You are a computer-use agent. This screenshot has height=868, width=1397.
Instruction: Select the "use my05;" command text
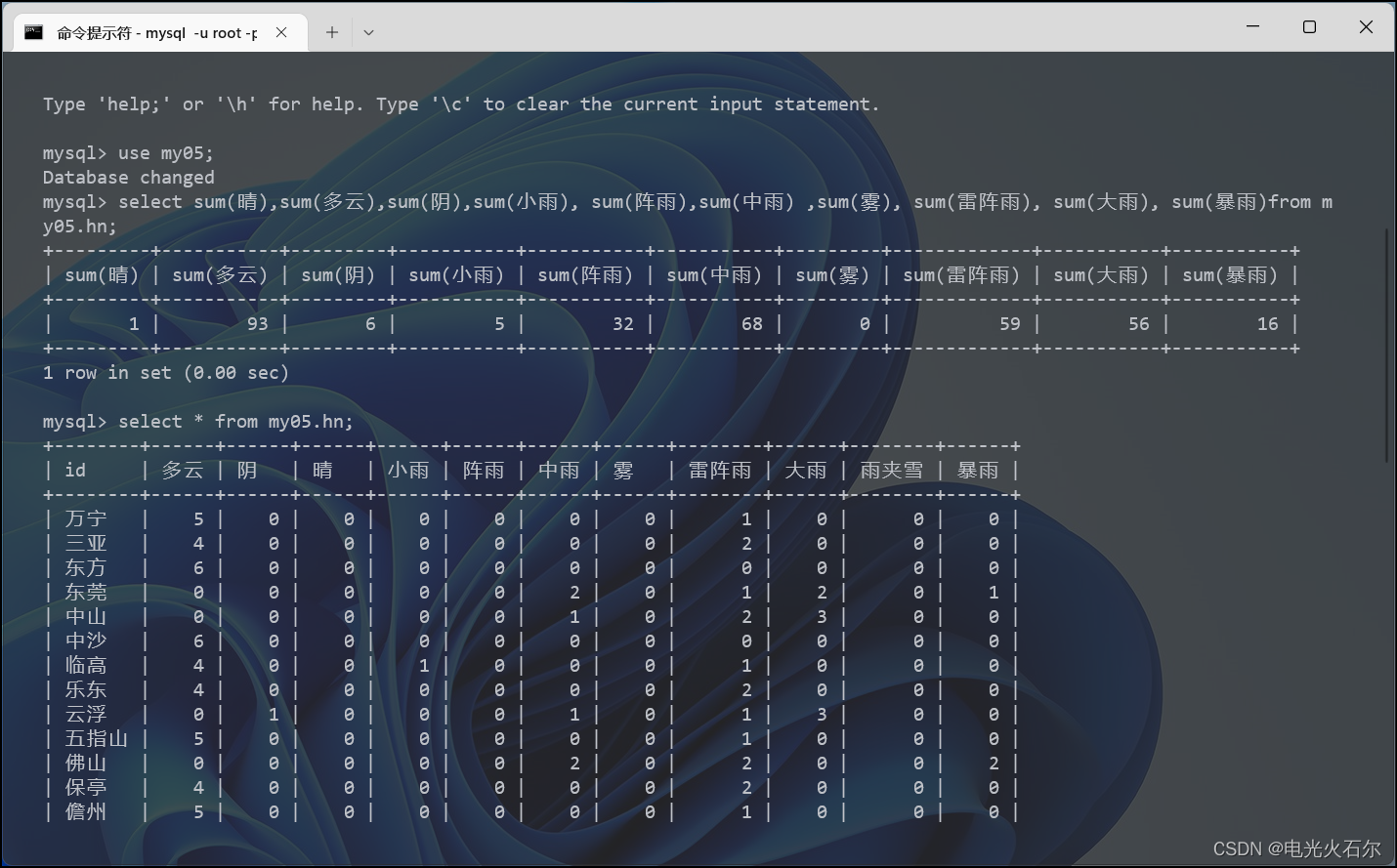(x=168, y=152)
